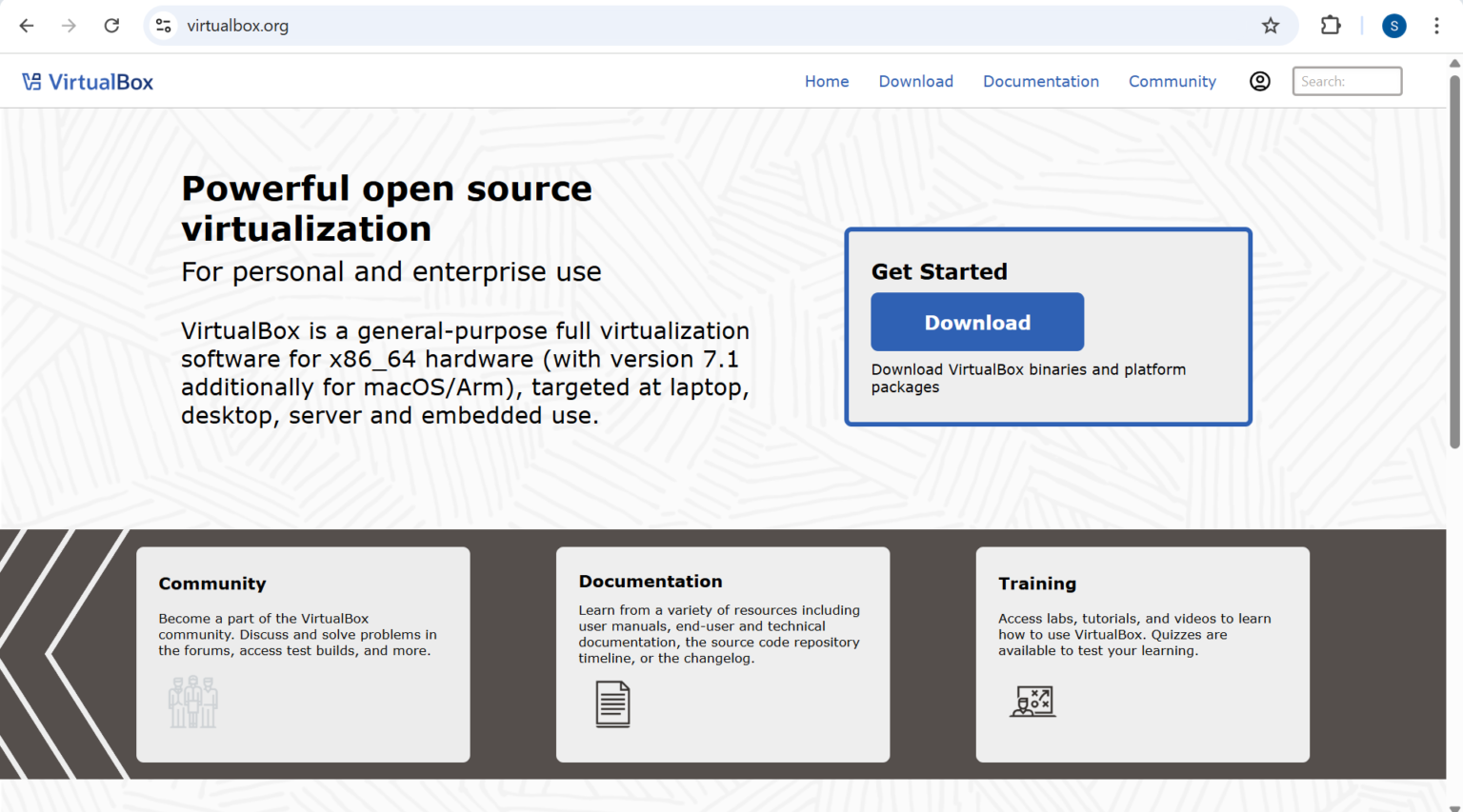The width and height of the screenshot is (1463, 812).
Task: Bookmark the page using the star icon
Action: (1271, 26)
